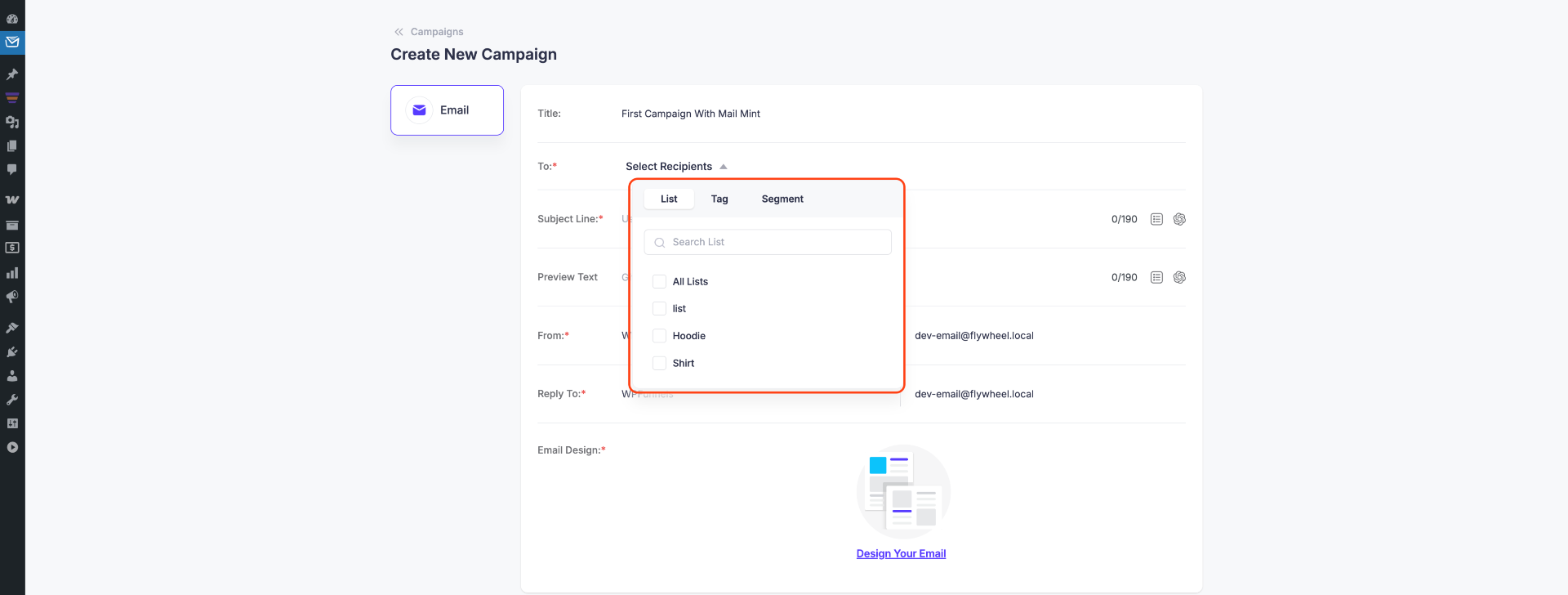
Task: Click the Reply To email dev-email@flywheel.local field
Action: coord(974,394)
